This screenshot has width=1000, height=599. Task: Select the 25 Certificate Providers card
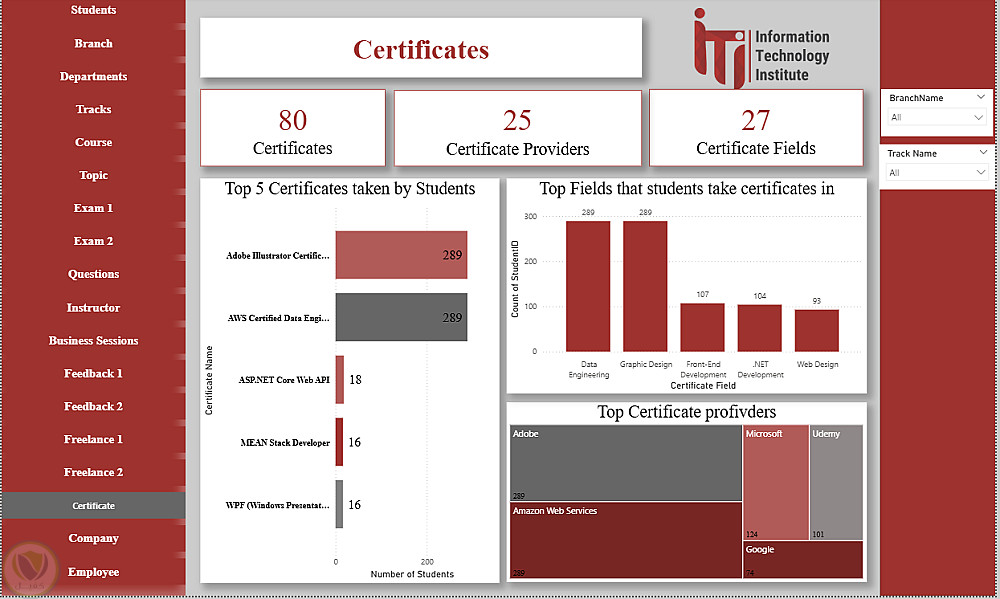pyautogui.click(x=517, y=128)
